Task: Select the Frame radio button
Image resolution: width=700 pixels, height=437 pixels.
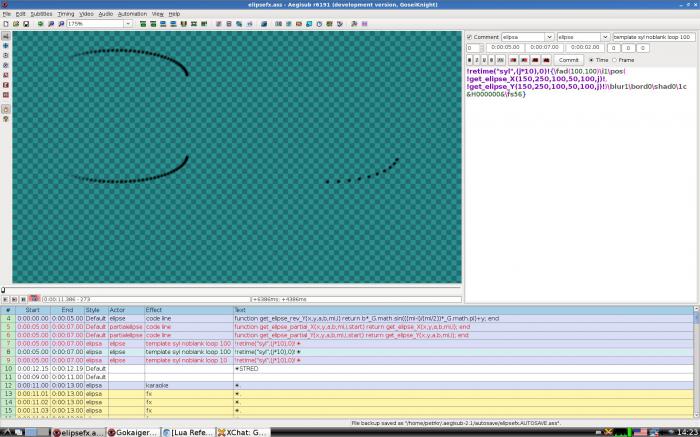Action: (614, 60)
